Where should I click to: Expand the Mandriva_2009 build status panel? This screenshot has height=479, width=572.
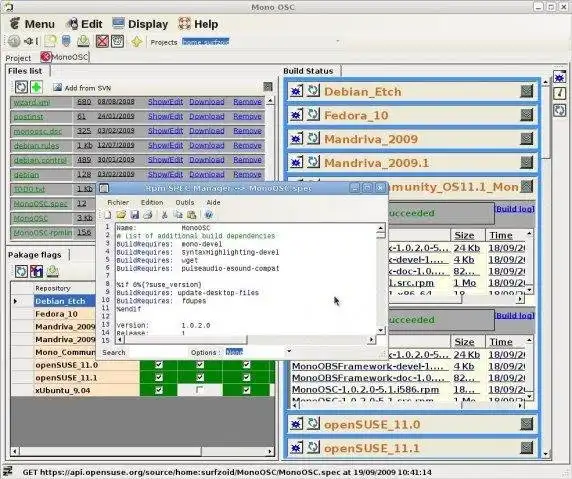coord(526,138)
